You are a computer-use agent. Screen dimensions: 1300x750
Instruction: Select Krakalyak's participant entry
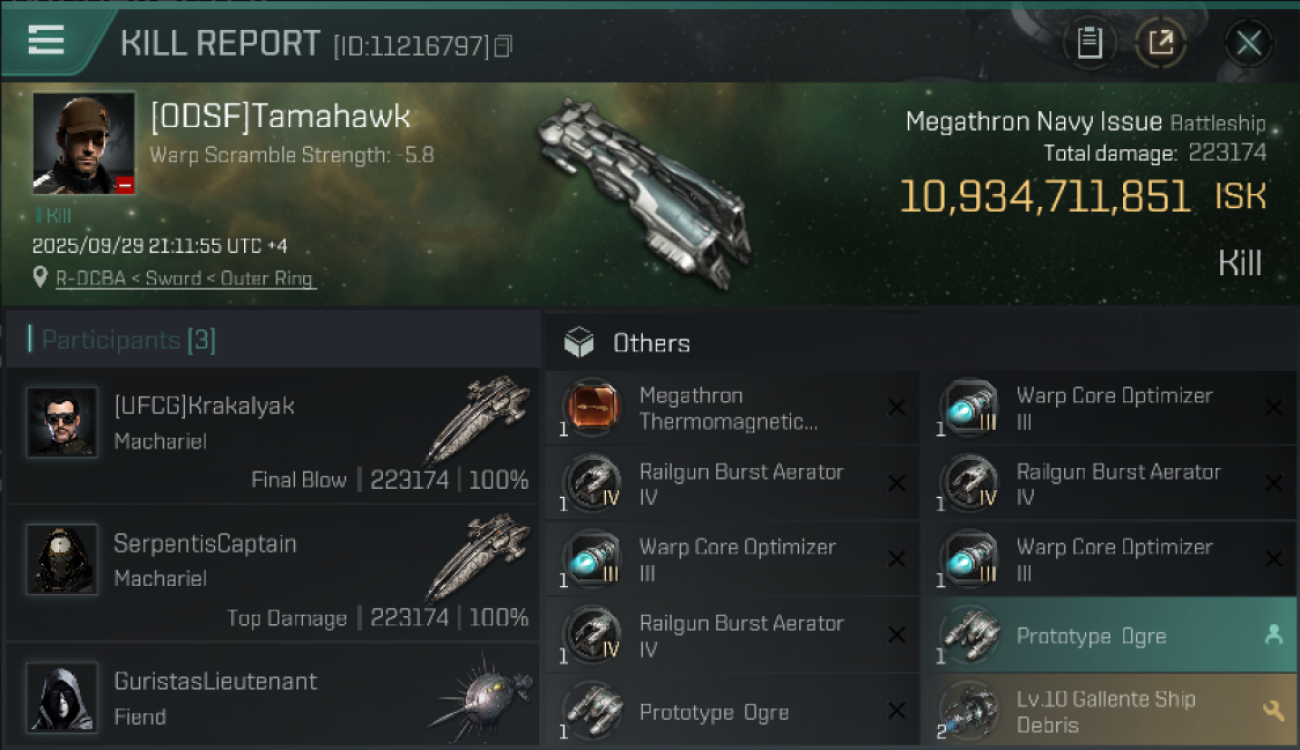tap(272, 435)
